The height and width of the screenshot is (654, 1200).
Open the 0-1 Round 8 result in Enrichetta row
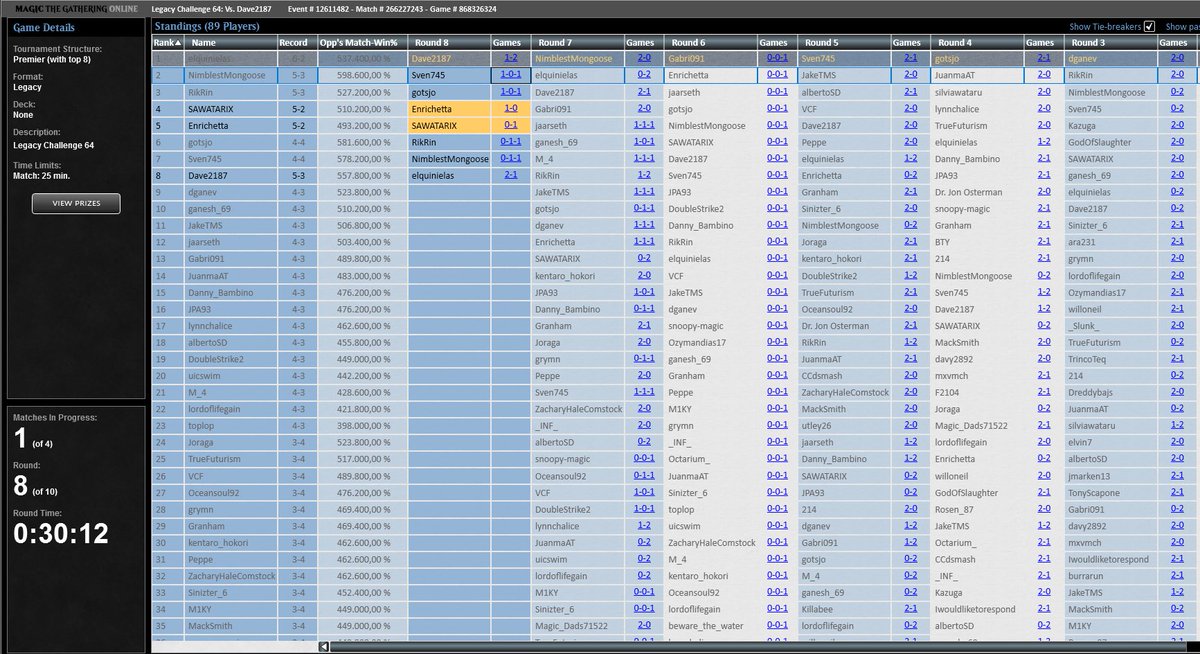click(510, 125)
